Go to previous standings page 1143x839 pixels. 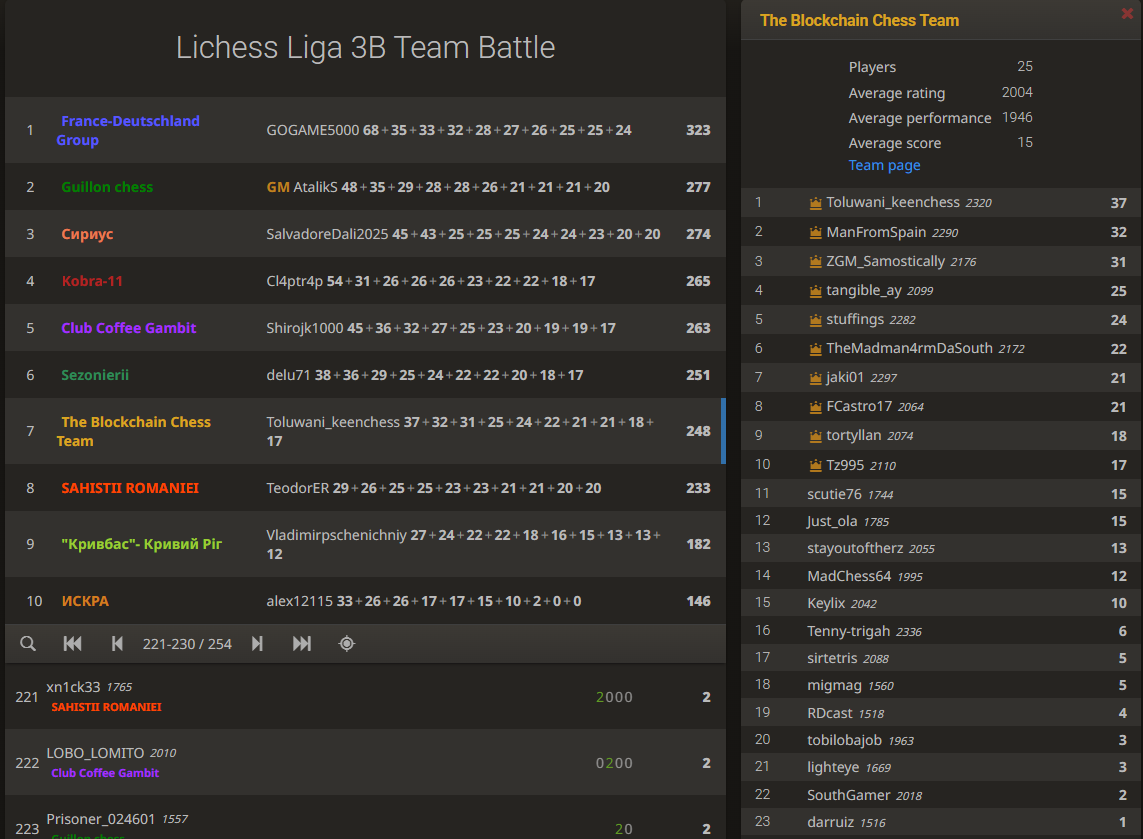(x=117, y=644)
